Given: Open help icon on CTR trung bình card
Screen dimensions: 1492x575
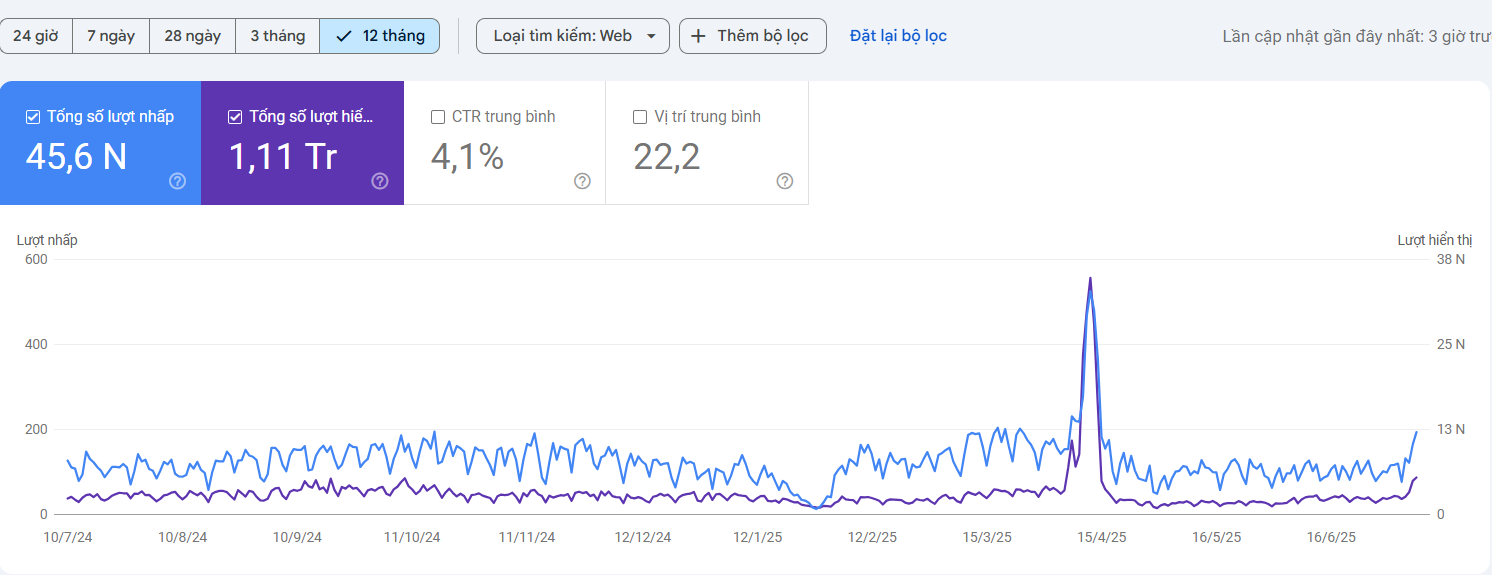Looking at the screenshot, I should (582, 181).
